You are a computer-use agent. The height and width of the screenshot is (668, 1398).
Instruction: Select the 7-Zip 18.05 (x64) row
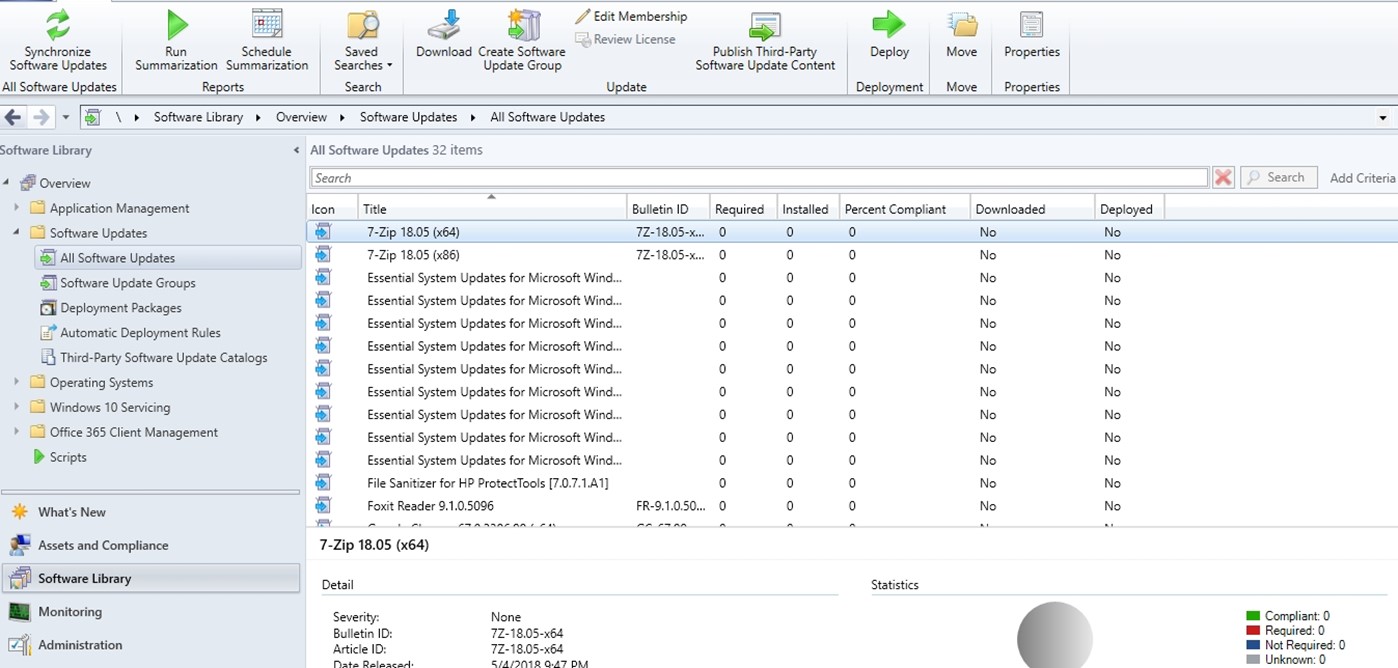click(x=852, y=232)
